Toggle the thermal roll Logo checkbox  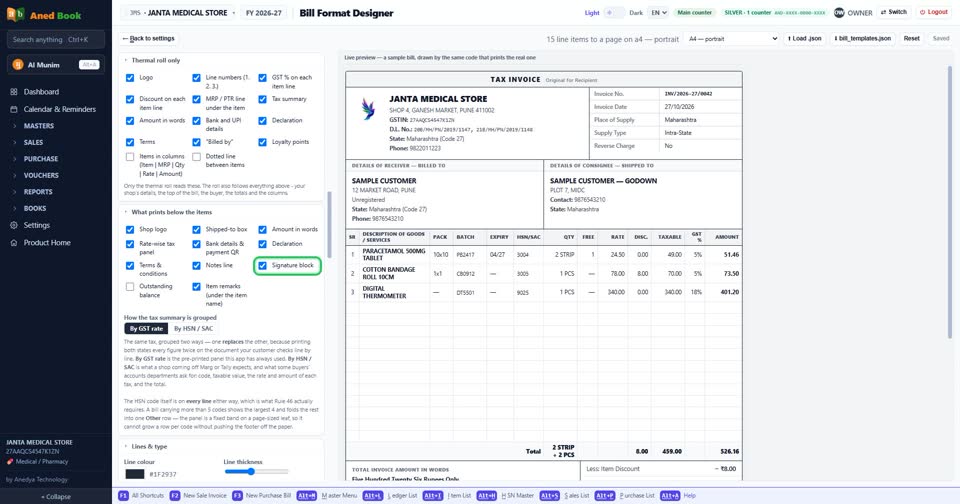(130, 78)
